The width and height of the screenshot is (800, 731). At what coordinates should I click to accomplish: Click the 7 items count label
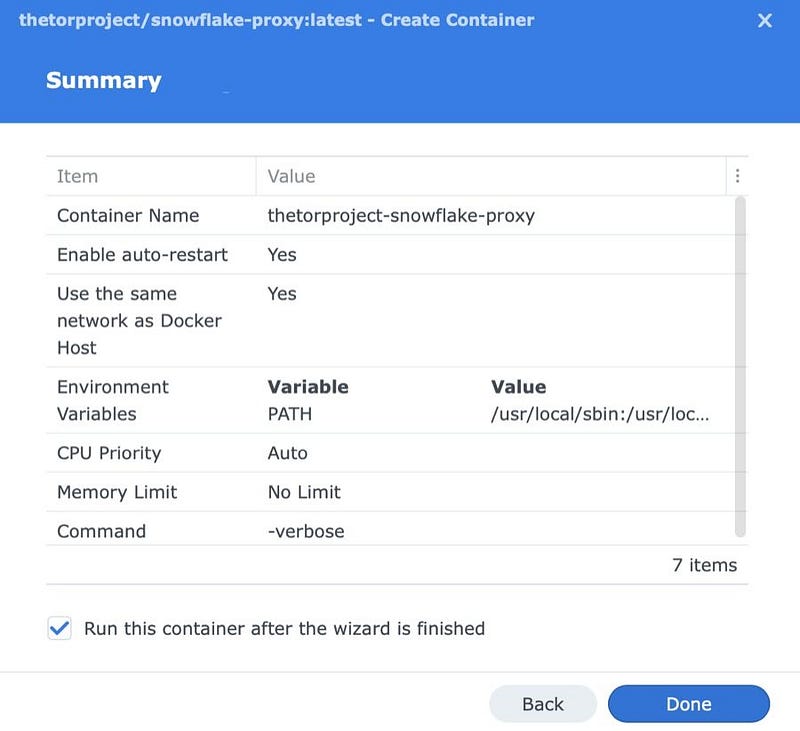click(x=705, y=565)
